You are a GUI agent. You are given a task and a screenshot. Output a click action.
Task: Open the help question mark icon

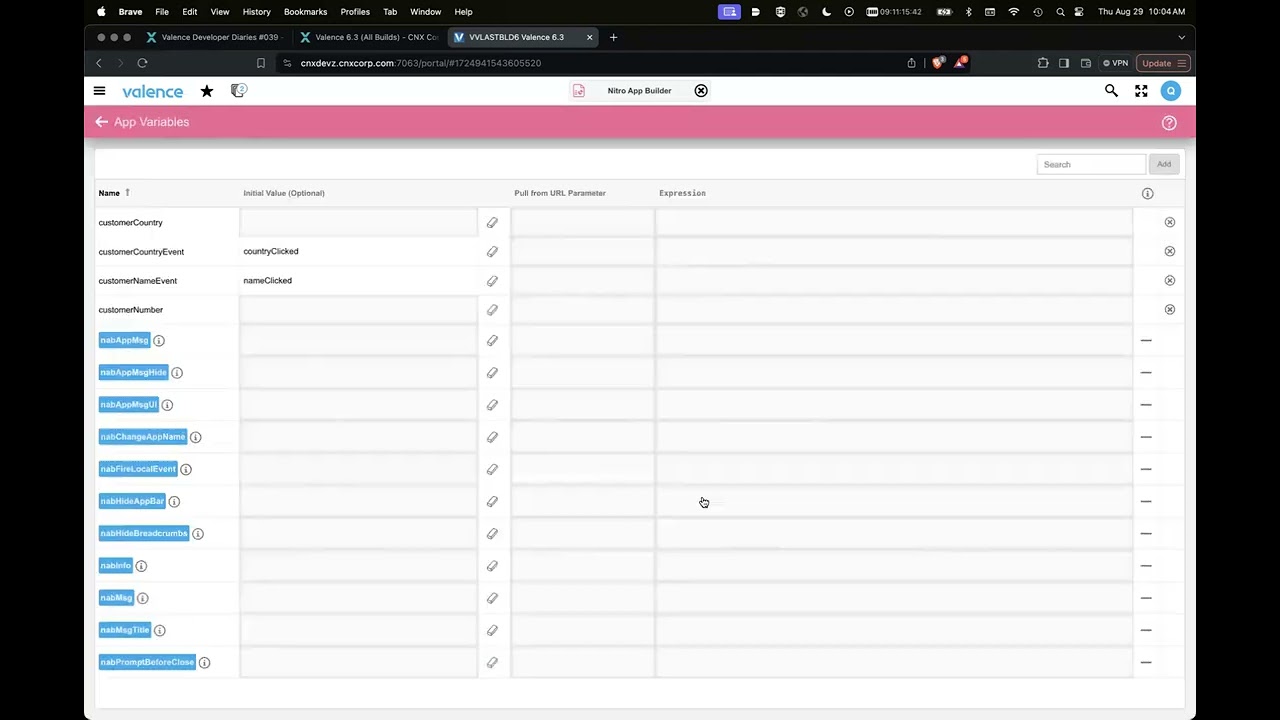1169,123
